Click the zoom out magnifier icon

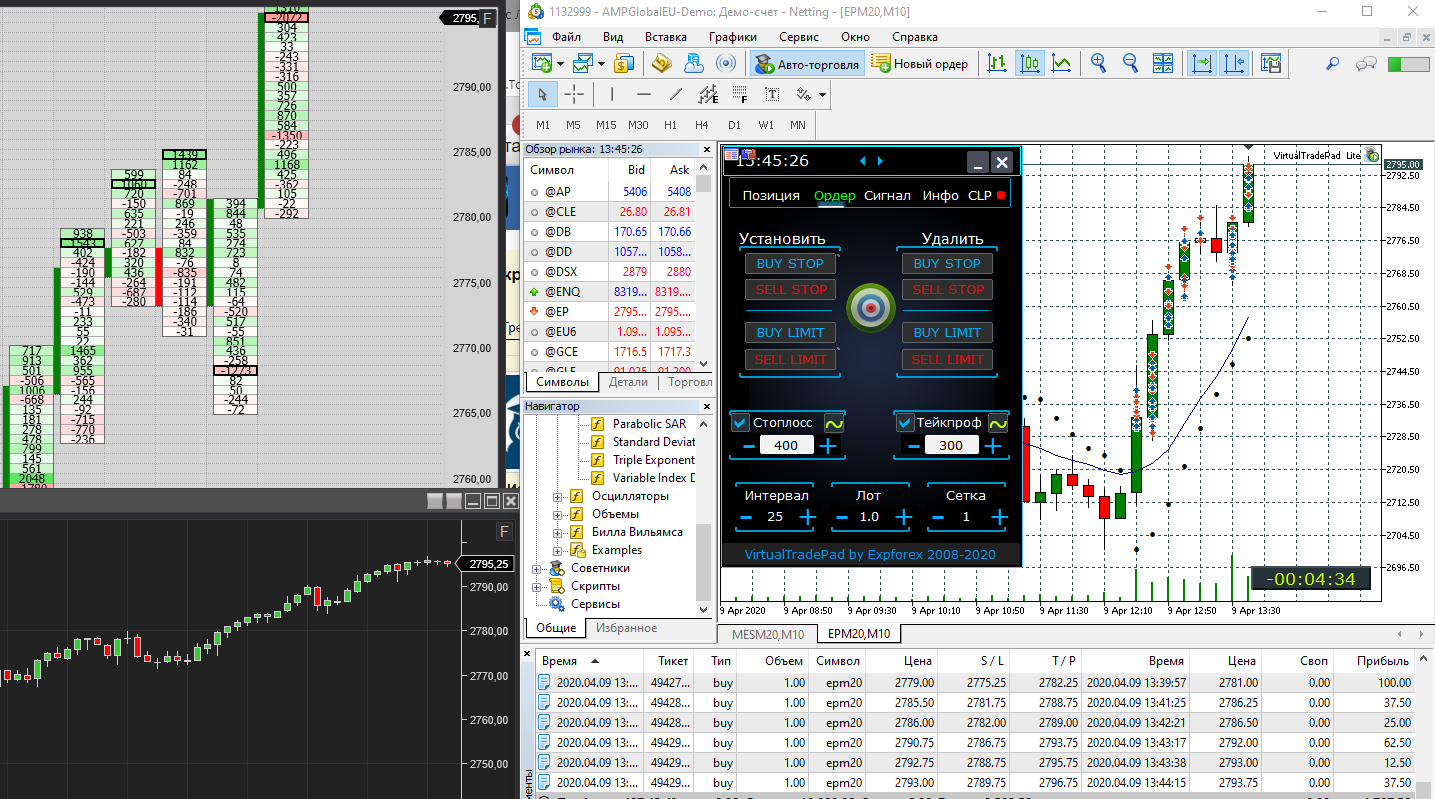[1130, 63]
